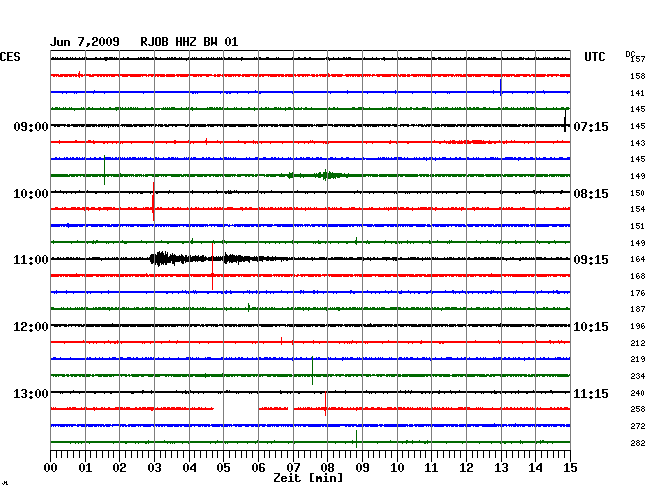Select the DC value "141"
Screen dimensions: 650x494
pyautogui.click(x=638, y=93)
